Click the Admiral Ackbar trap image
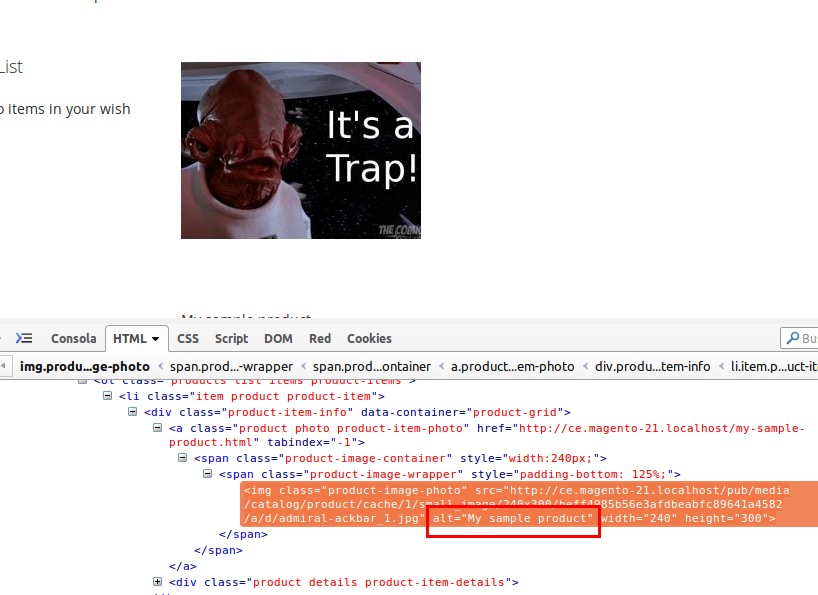Image resolution: width=818 pixels, height=595 pixels. click(300, 150)
